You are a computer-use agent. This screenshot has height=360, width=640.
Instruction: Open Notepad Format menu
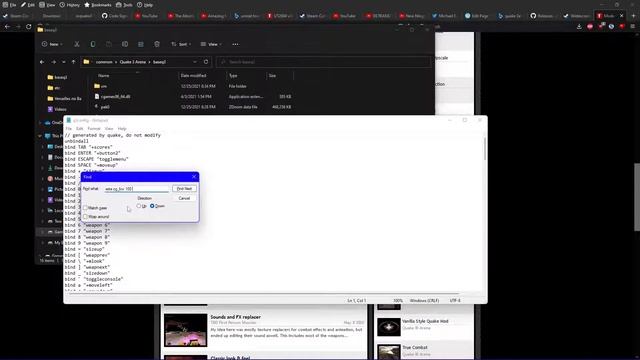93,129
